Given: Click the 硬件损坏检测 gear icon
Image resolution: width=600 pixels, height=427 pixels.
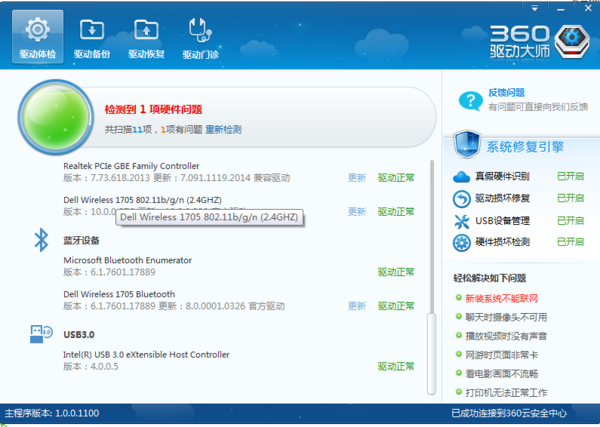Looking at the screenshot, I should point(462,242).
